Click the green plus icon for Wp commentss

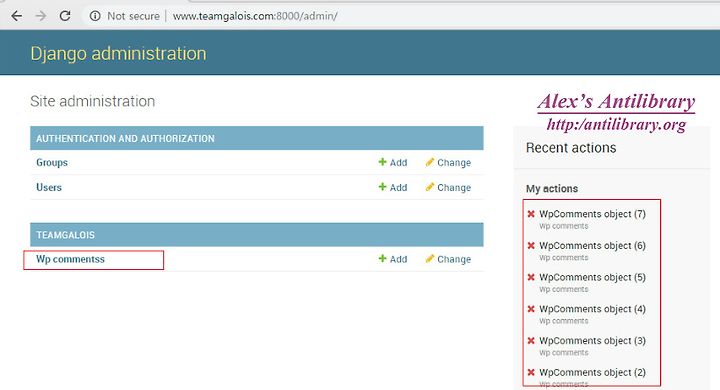382,258
